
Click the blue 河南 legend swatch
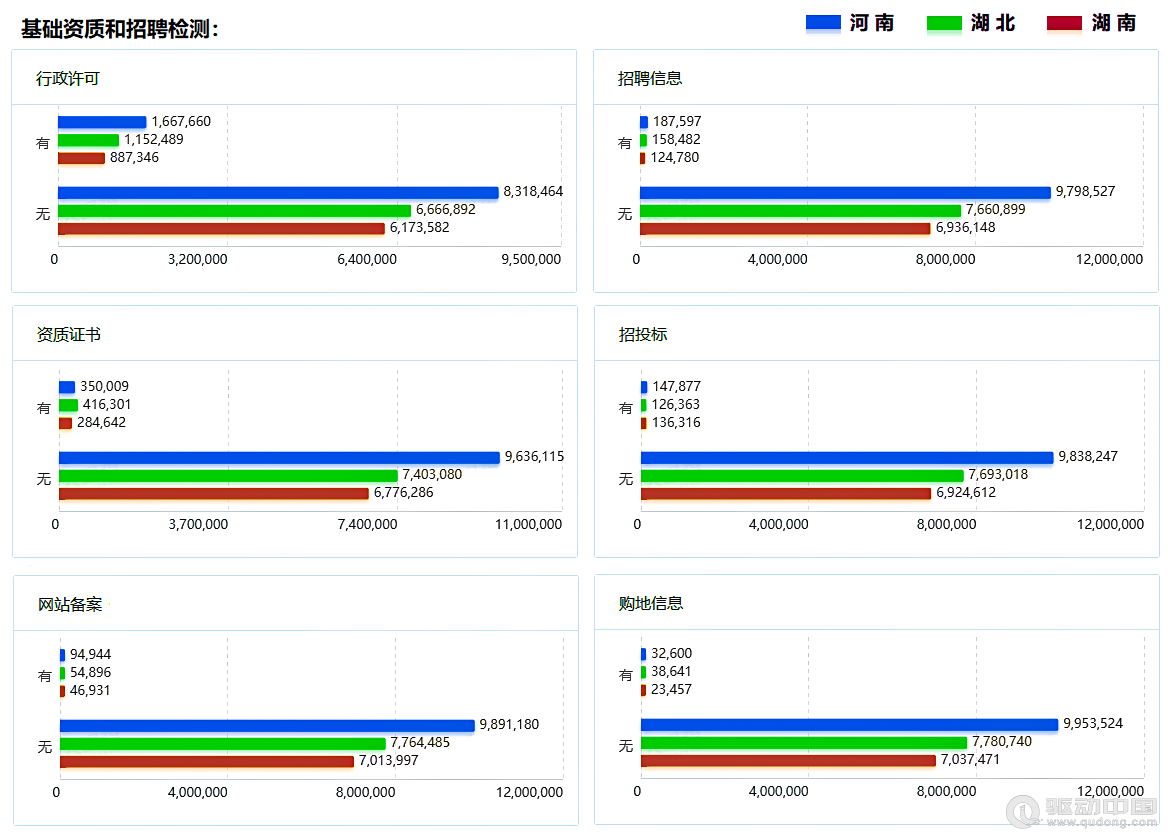(x=823, y=23)
